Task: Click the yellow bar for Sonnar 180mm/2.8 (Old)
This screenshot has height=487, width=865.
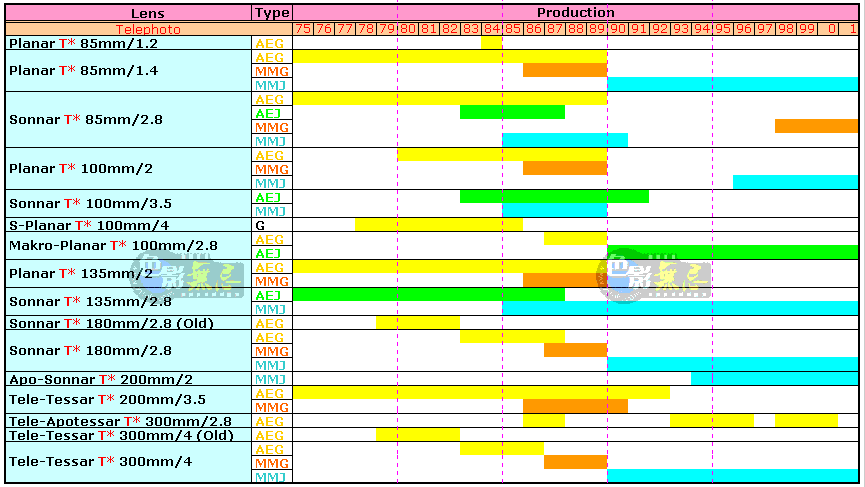Action: click(x=418, y=323)
